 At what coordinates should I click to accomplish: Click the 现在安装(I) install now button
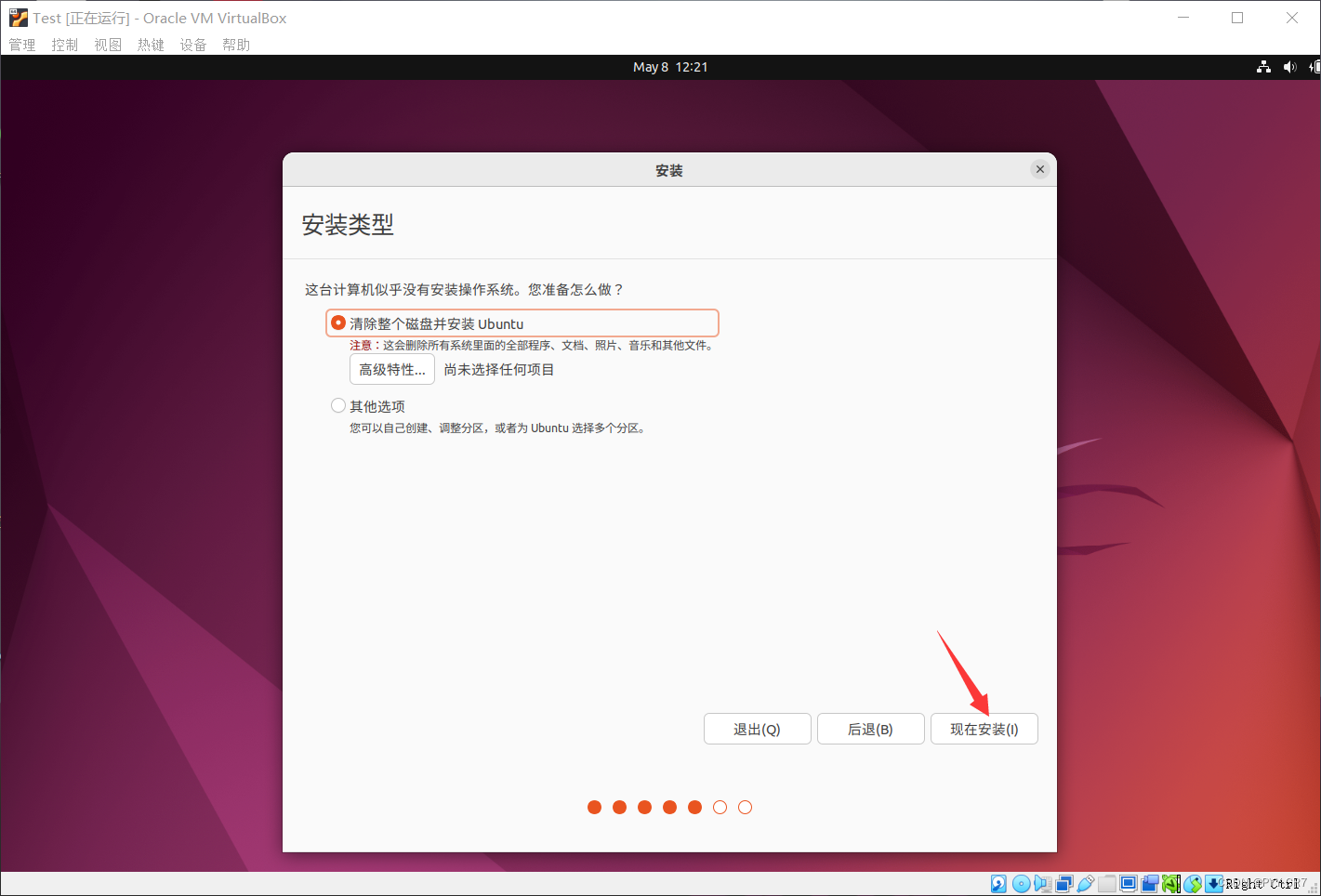984,729
